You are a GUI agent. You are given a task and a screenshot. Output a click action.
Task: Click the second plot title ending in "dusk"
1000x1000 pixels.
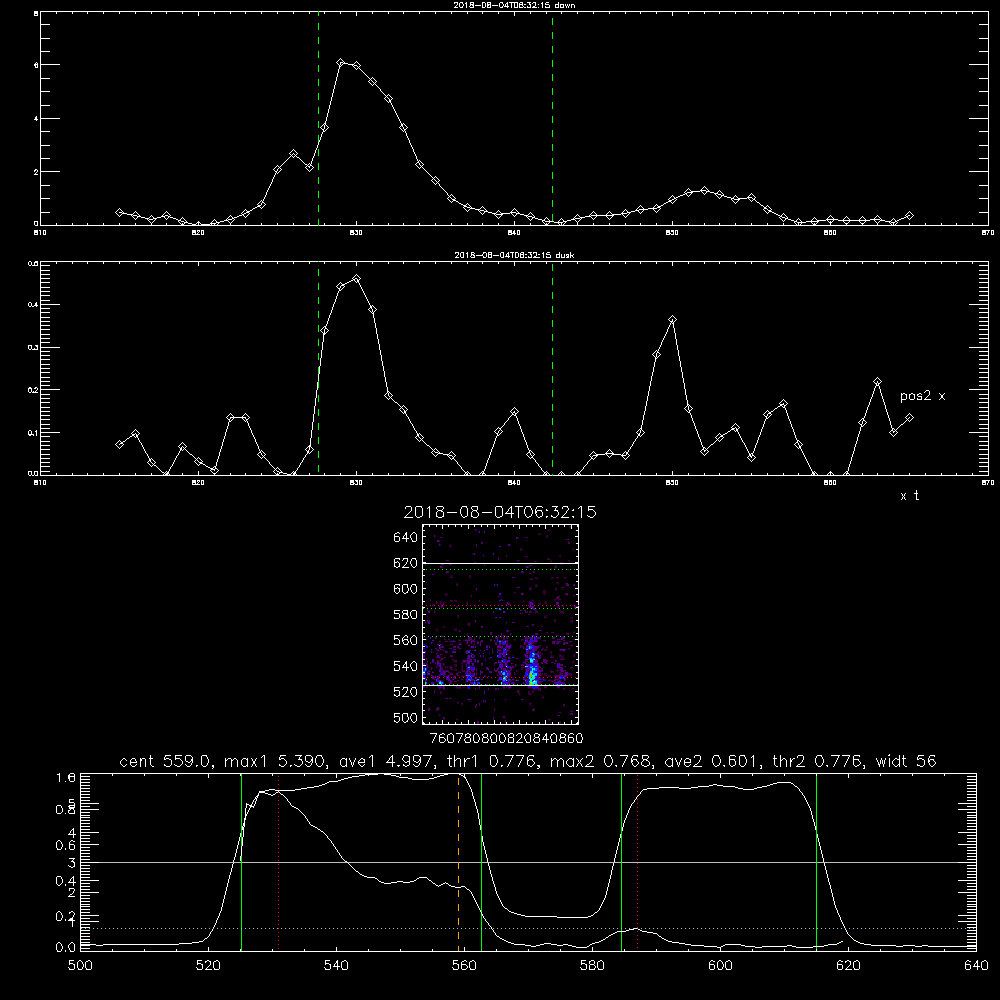[x=514, y=255]
